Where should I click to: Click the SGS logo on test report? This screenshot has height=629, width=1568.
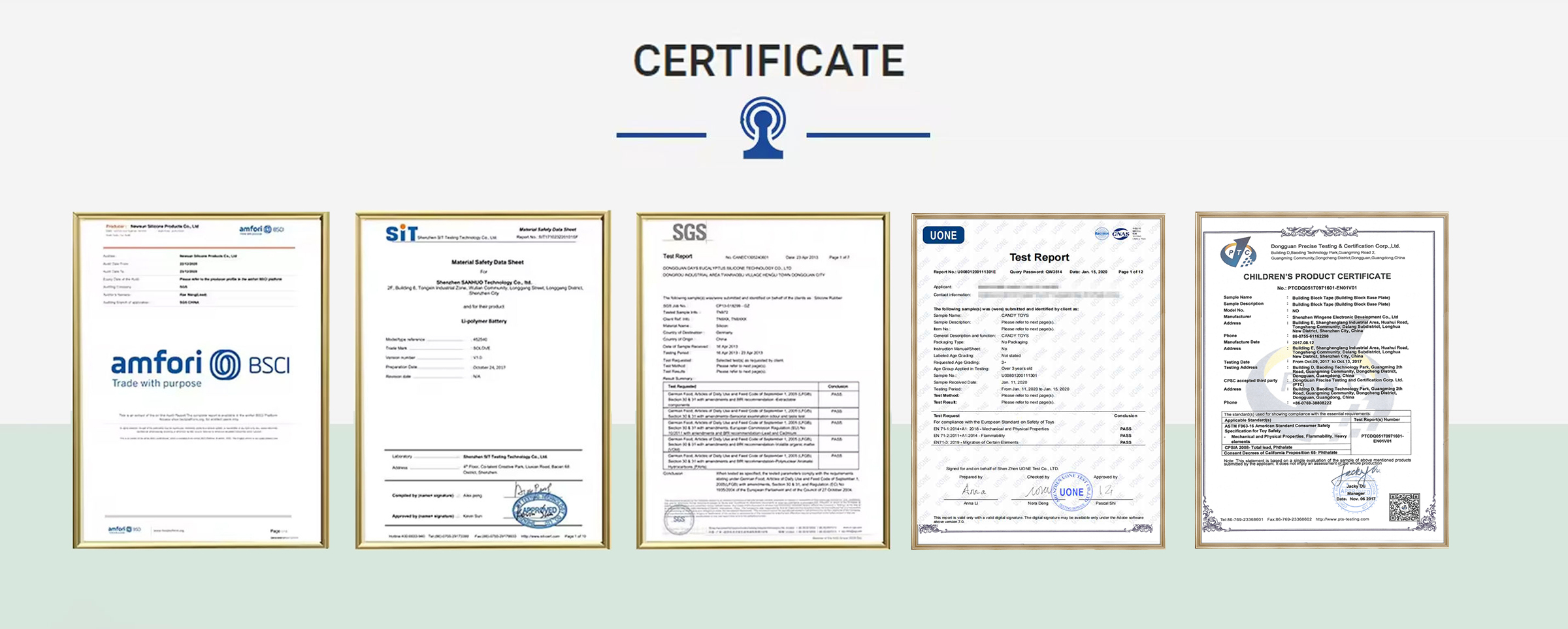pyautogui.click(x=689, y=232)
